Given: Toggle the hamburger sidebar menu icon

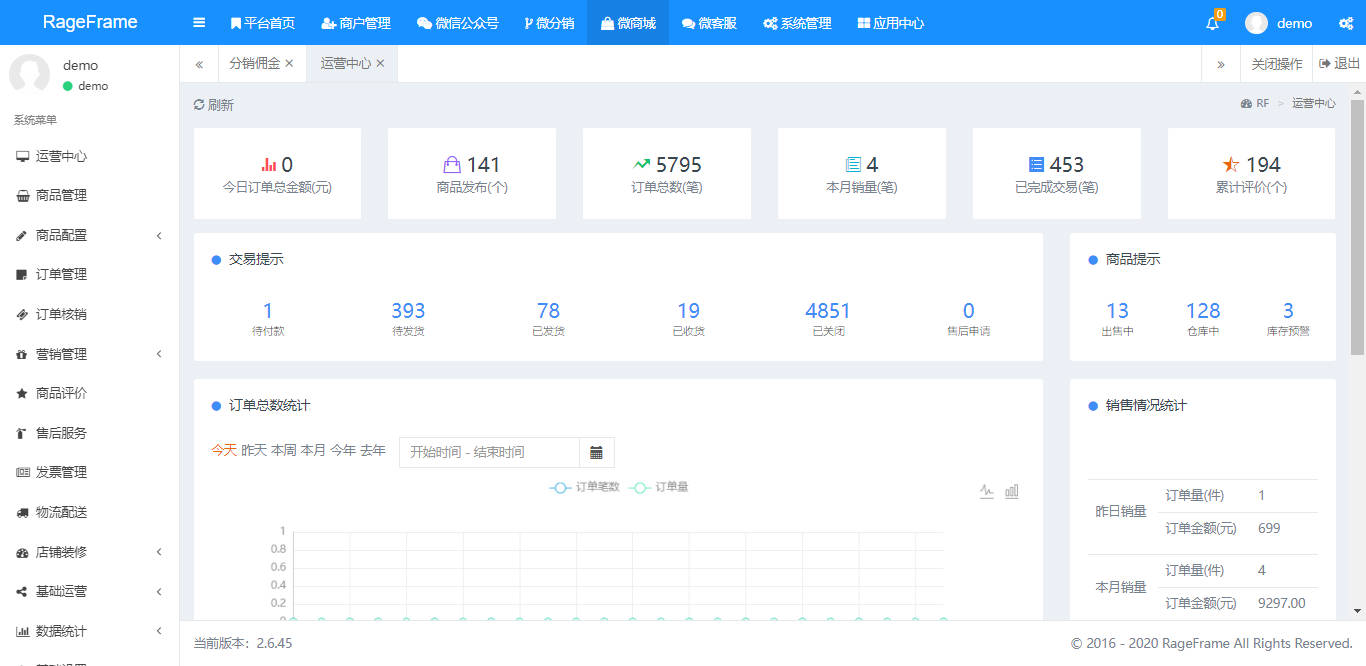Looking at the screenshot, I should 199,23.
